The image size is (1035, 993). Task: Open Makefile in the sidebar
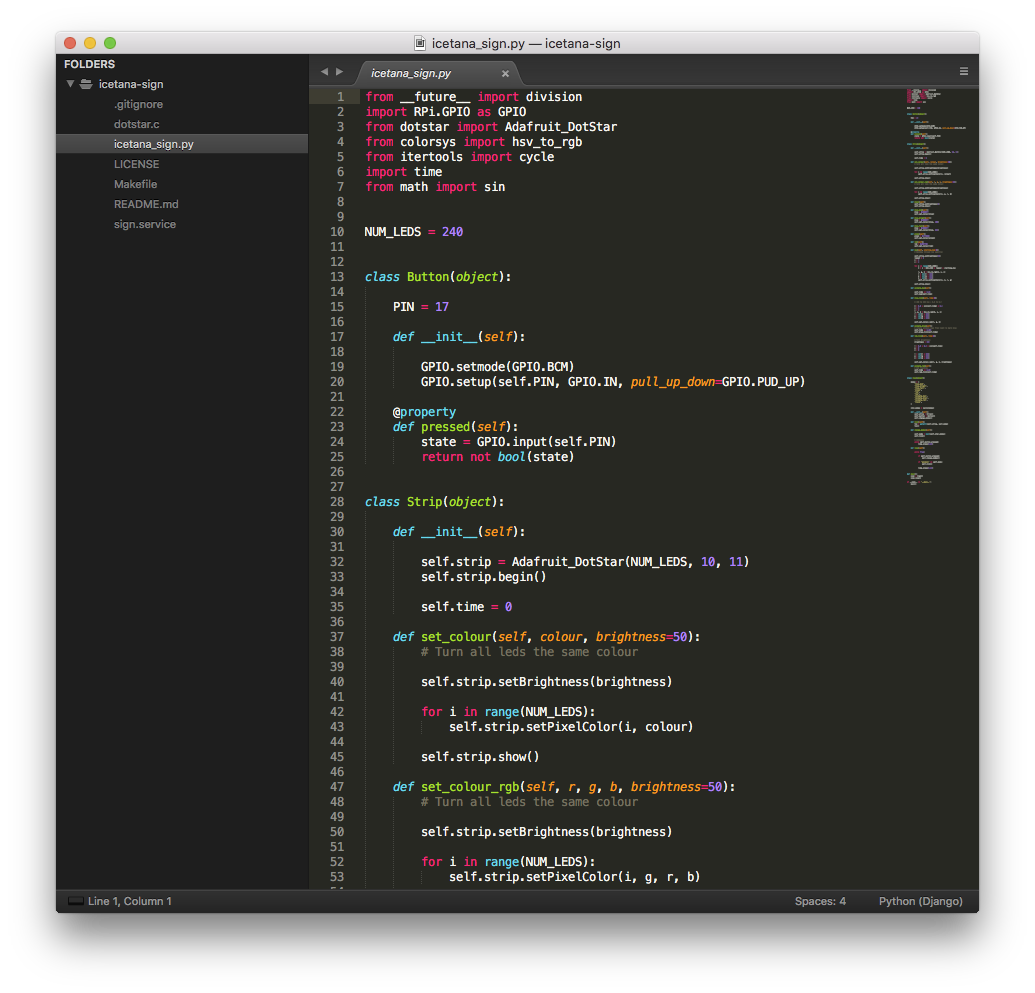click(x=135, y=184)
